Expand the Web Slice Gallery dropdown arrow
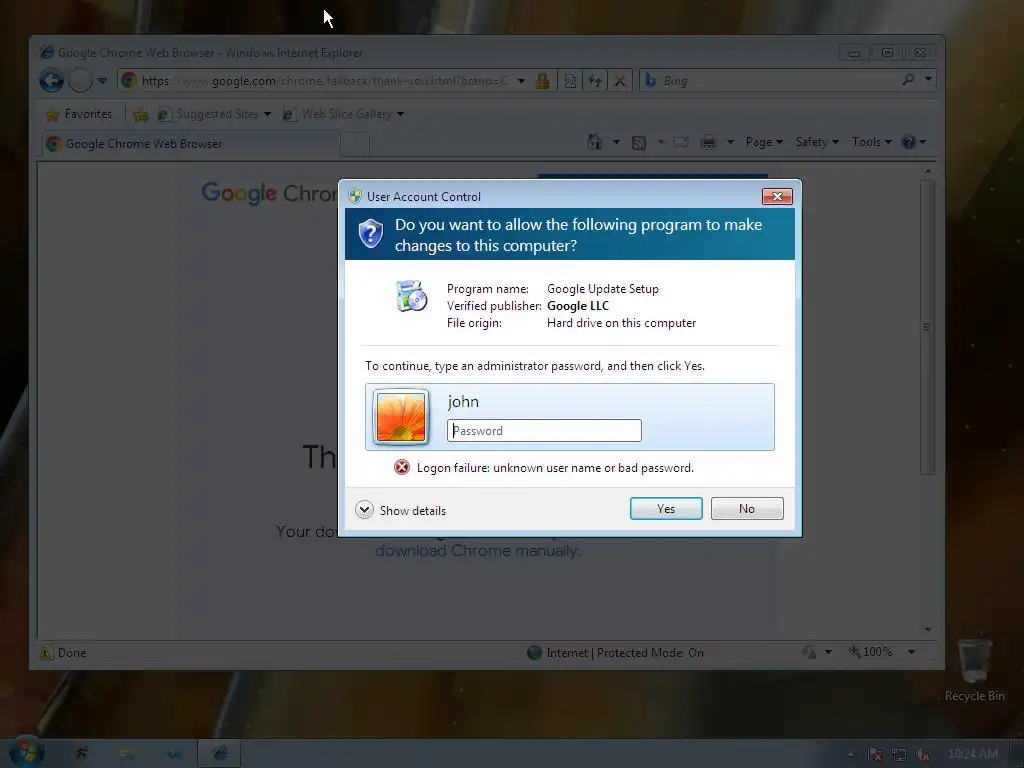 coord(400,114)
